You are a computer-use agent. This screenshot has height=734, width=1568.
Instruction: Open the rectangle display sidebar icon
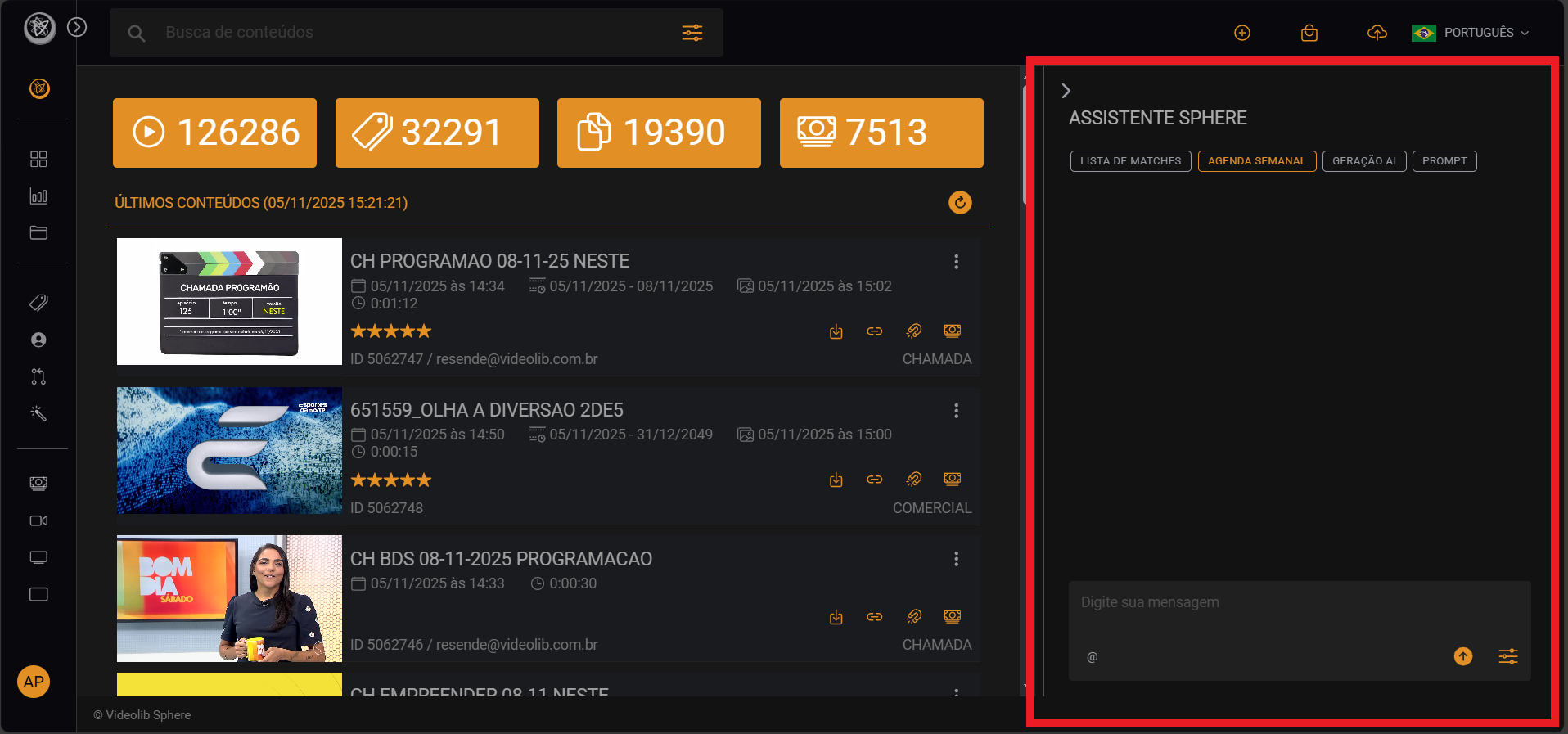click(x=38, y=594)
